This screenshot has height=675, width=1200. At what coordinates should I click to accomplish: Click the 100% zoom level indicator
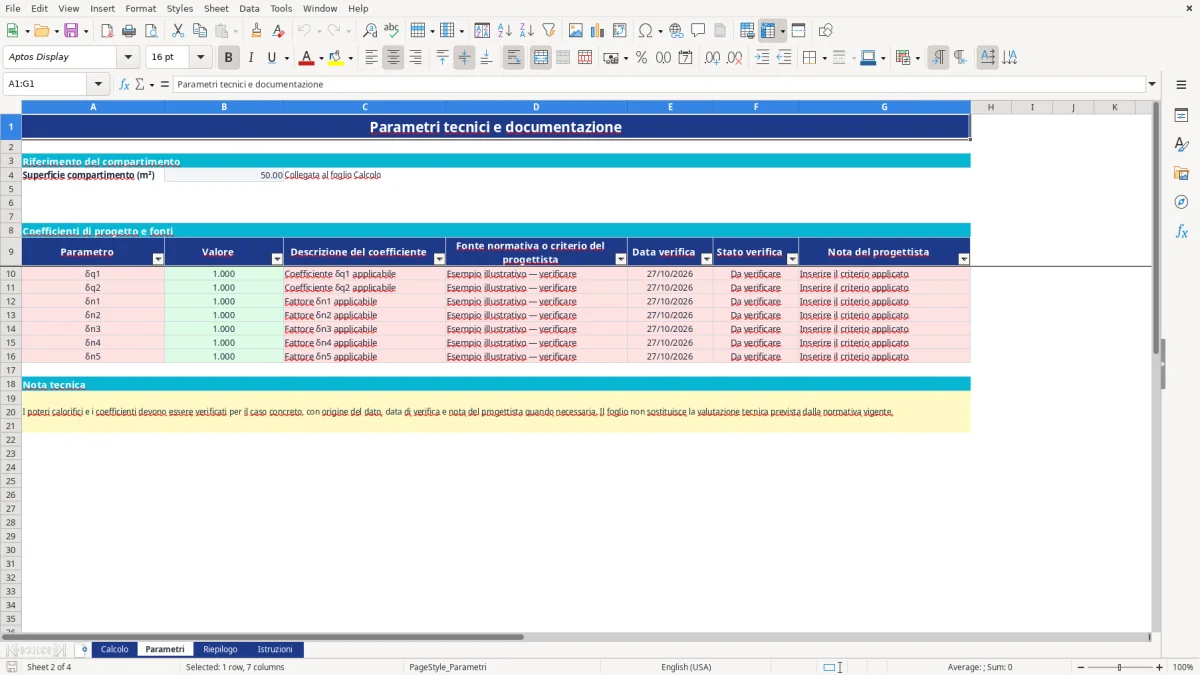[1182, 667]
